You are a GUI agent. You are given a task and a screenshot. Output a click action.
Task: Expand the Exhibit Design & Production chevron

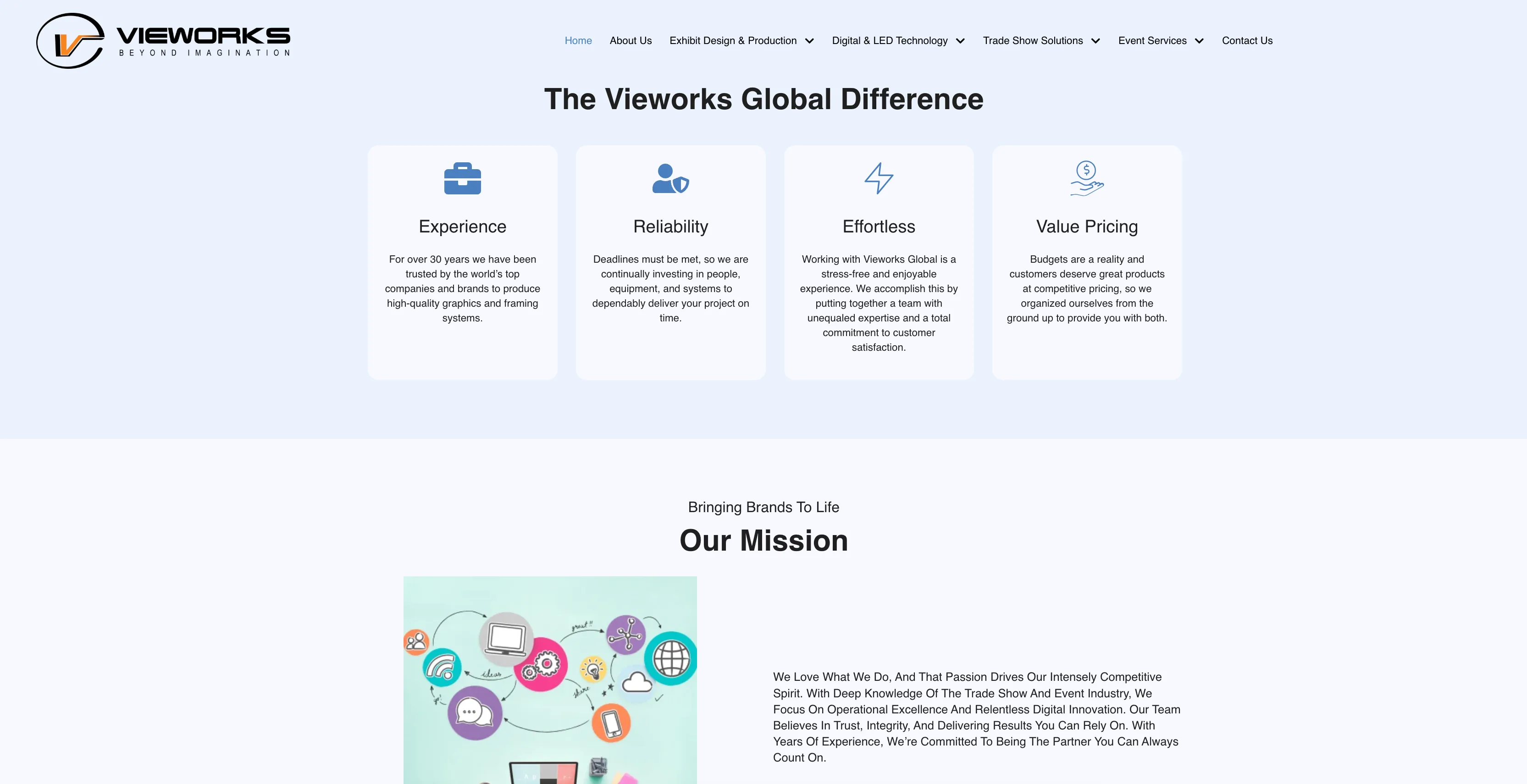point(809,41)
